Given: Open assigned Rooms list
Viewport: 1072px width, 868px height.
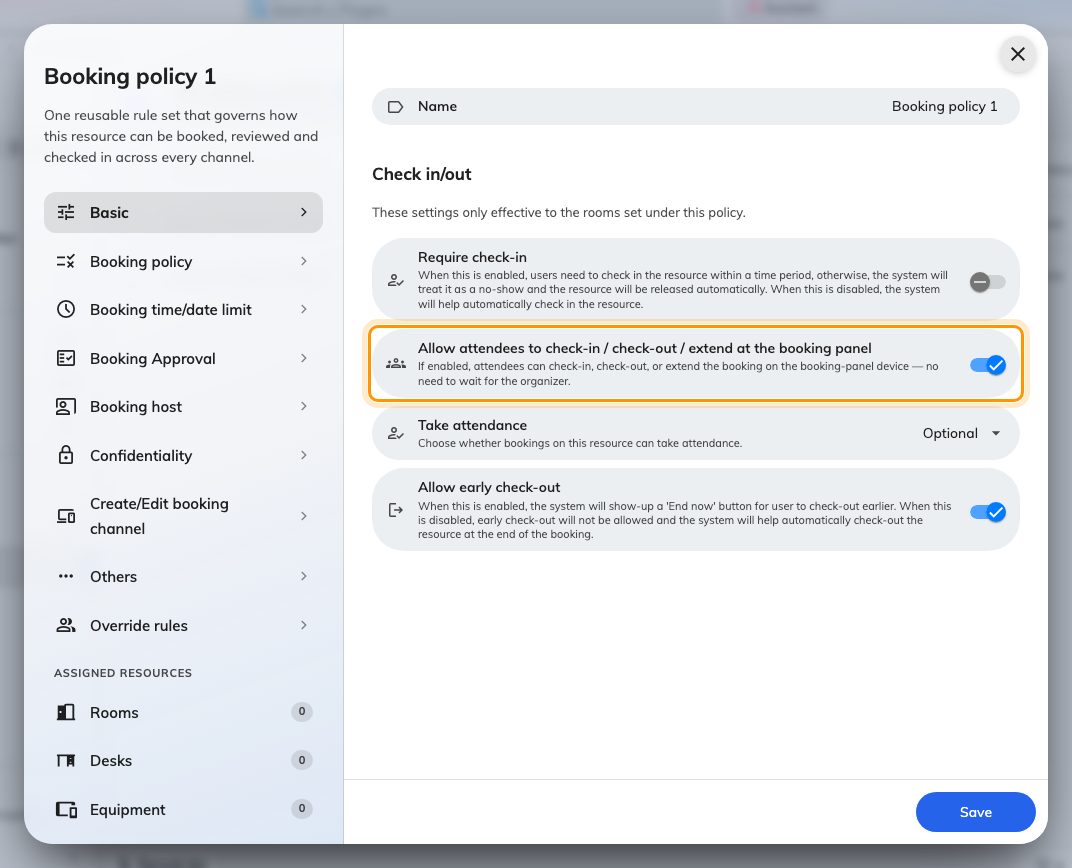Looking at the screenshot, I should 183,712.
